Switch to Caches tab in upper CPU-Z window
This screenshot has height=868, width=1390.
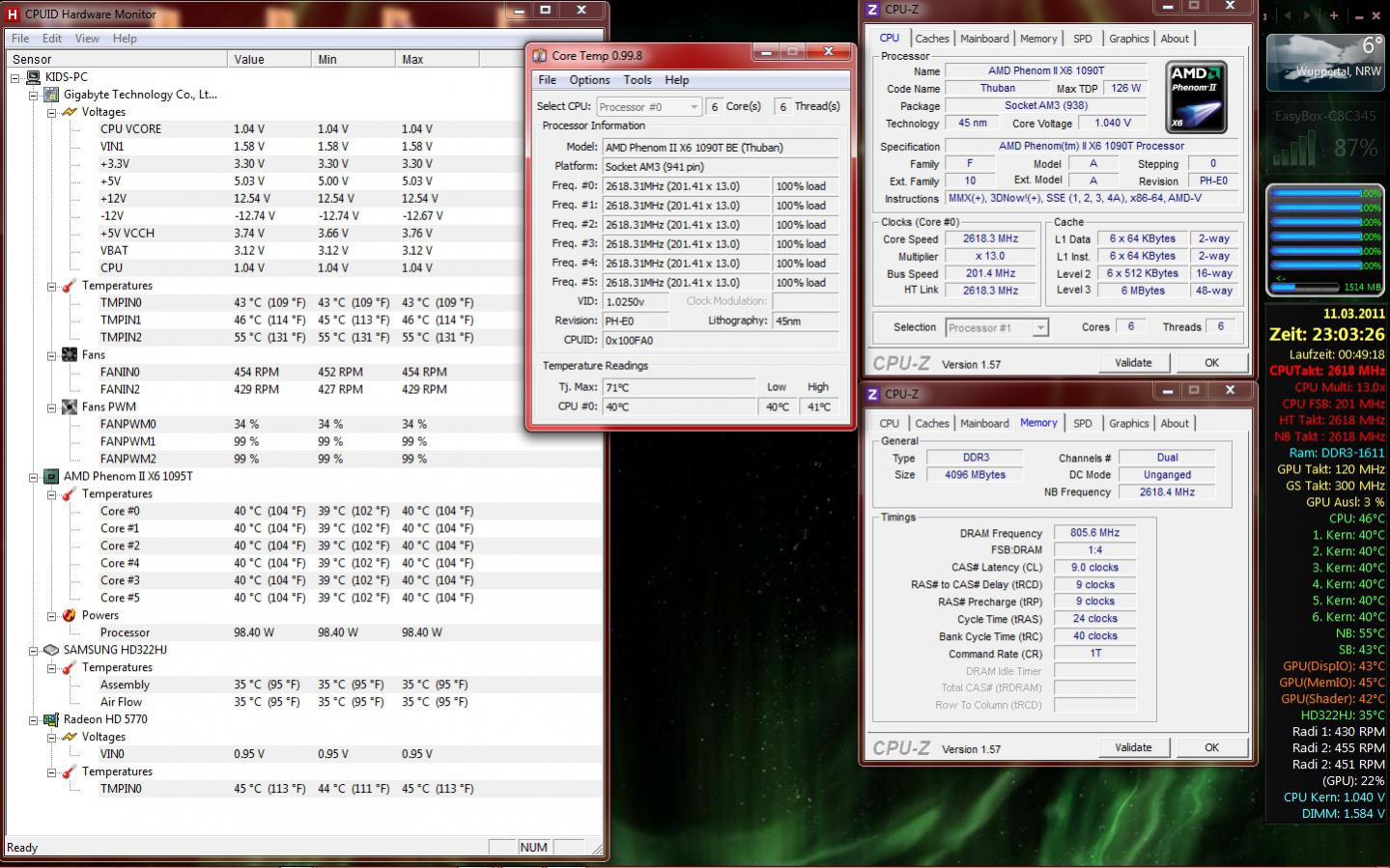[932, 39]
